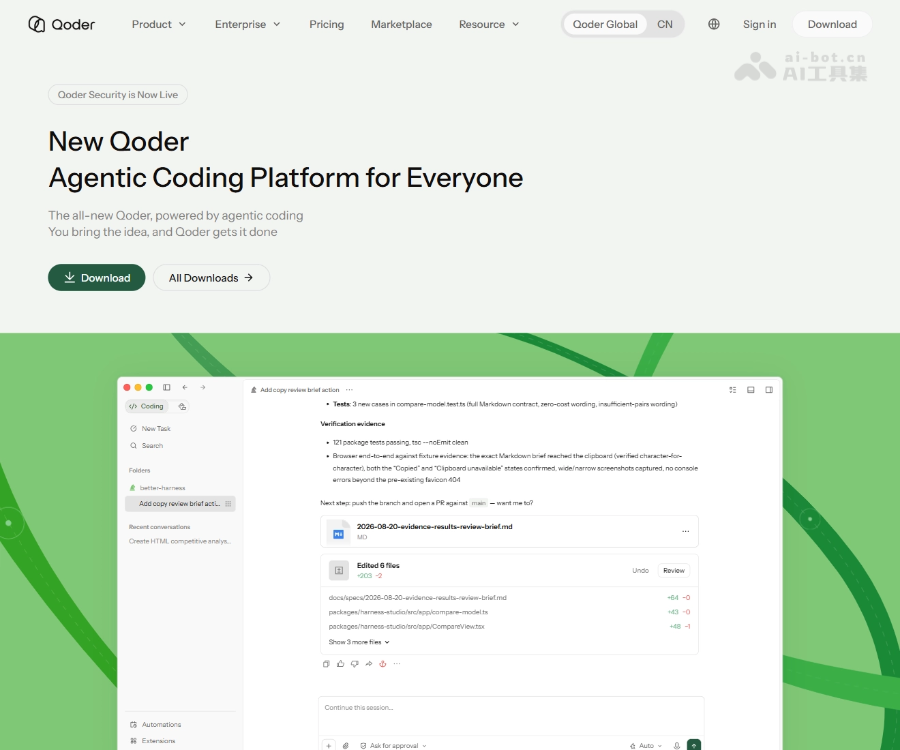Toggle the right side panel layout icon
The width and height of the screenshot is (900, 750).
[769, 390]
